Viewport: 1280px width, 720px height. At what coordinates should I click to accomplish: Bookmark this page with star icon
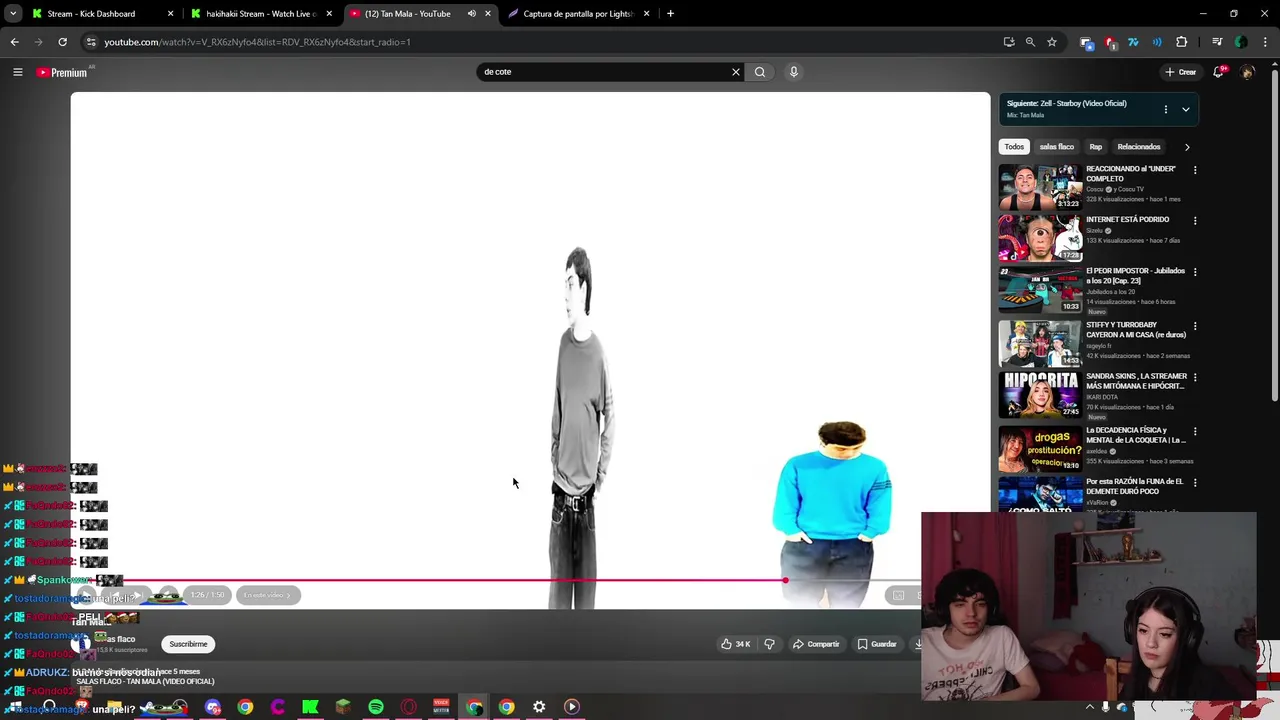pos(1052,42)
